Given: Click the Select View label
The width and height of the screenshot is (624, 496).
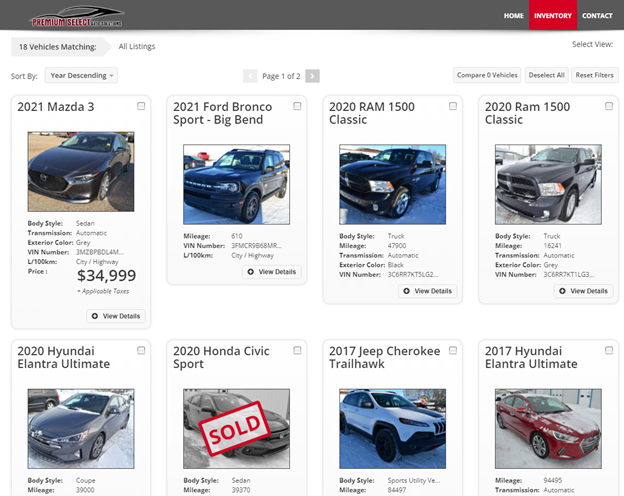Looking at the screenshot, I should (x=593, y=44).
